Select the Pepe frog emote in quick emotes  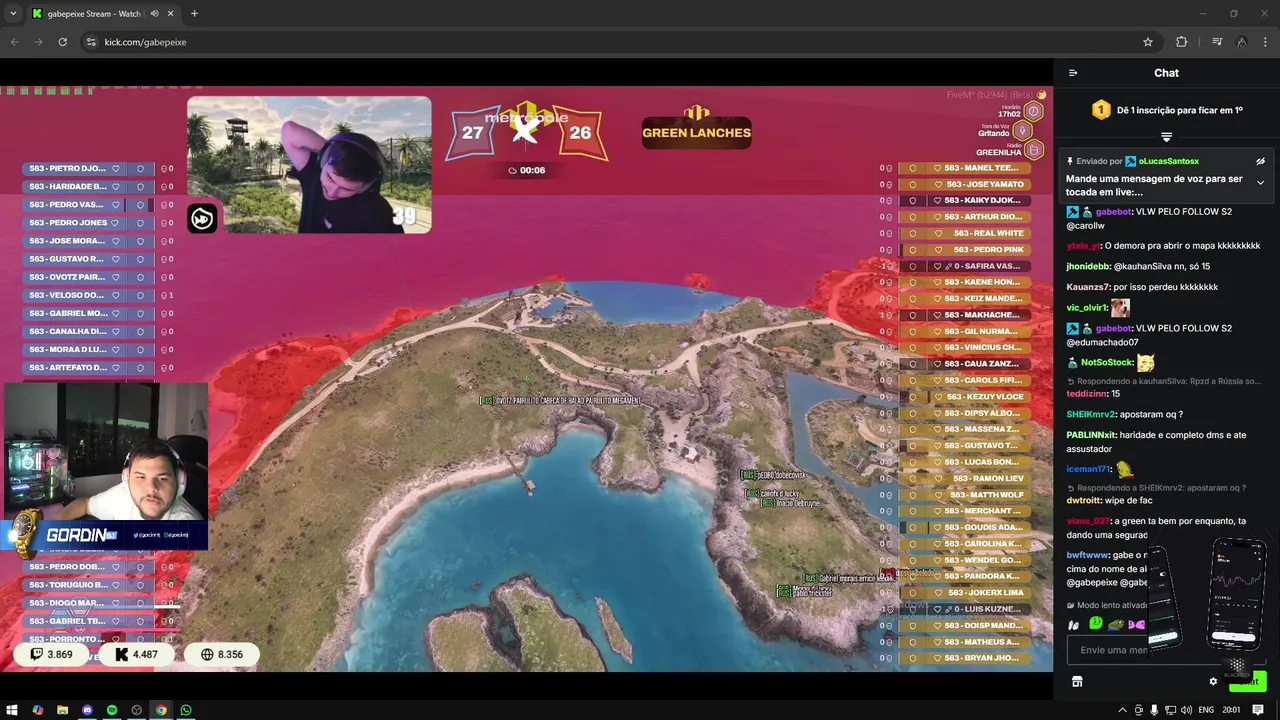point(1116,624)
